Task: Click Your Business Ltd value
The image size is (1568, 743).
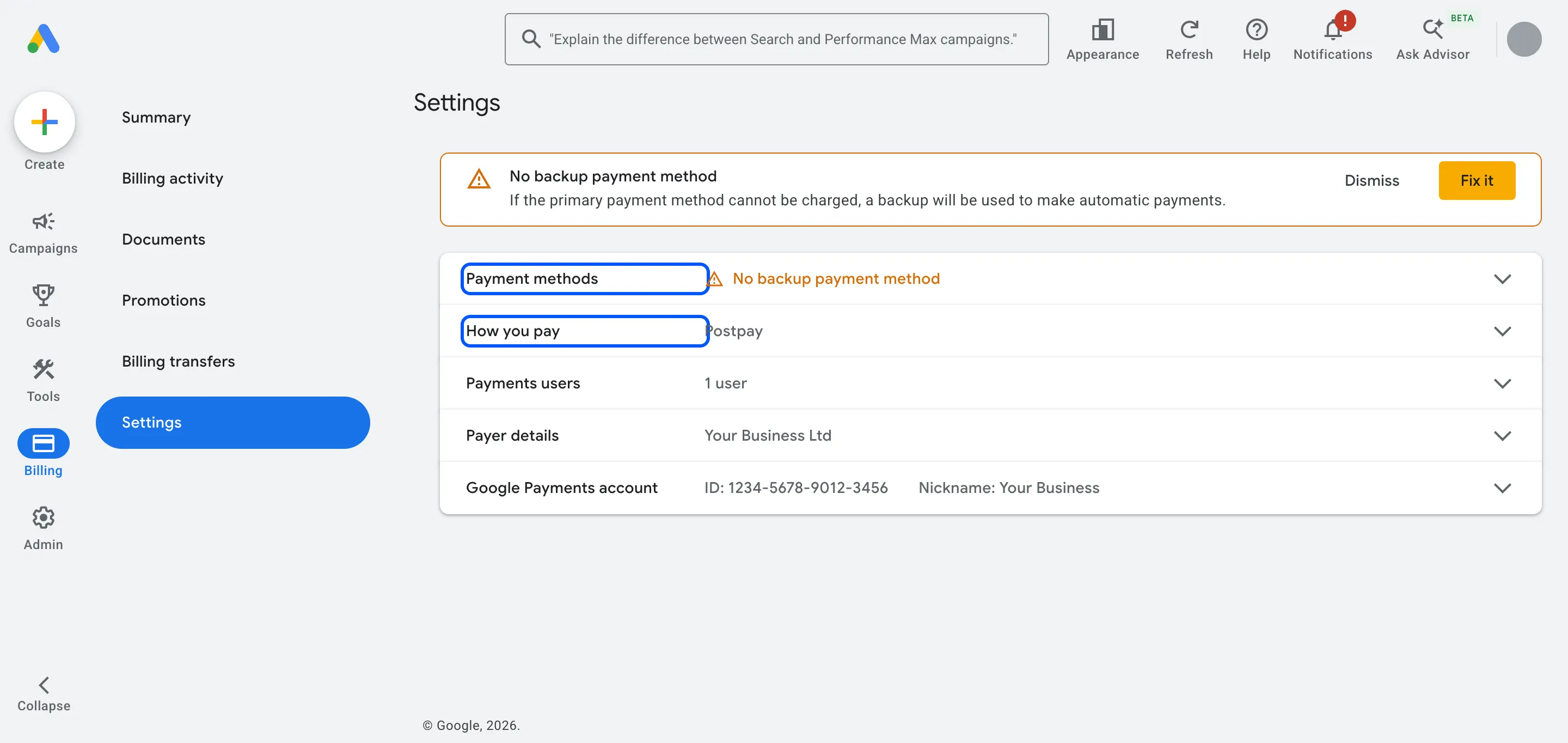Action: [x=768, y=436]
